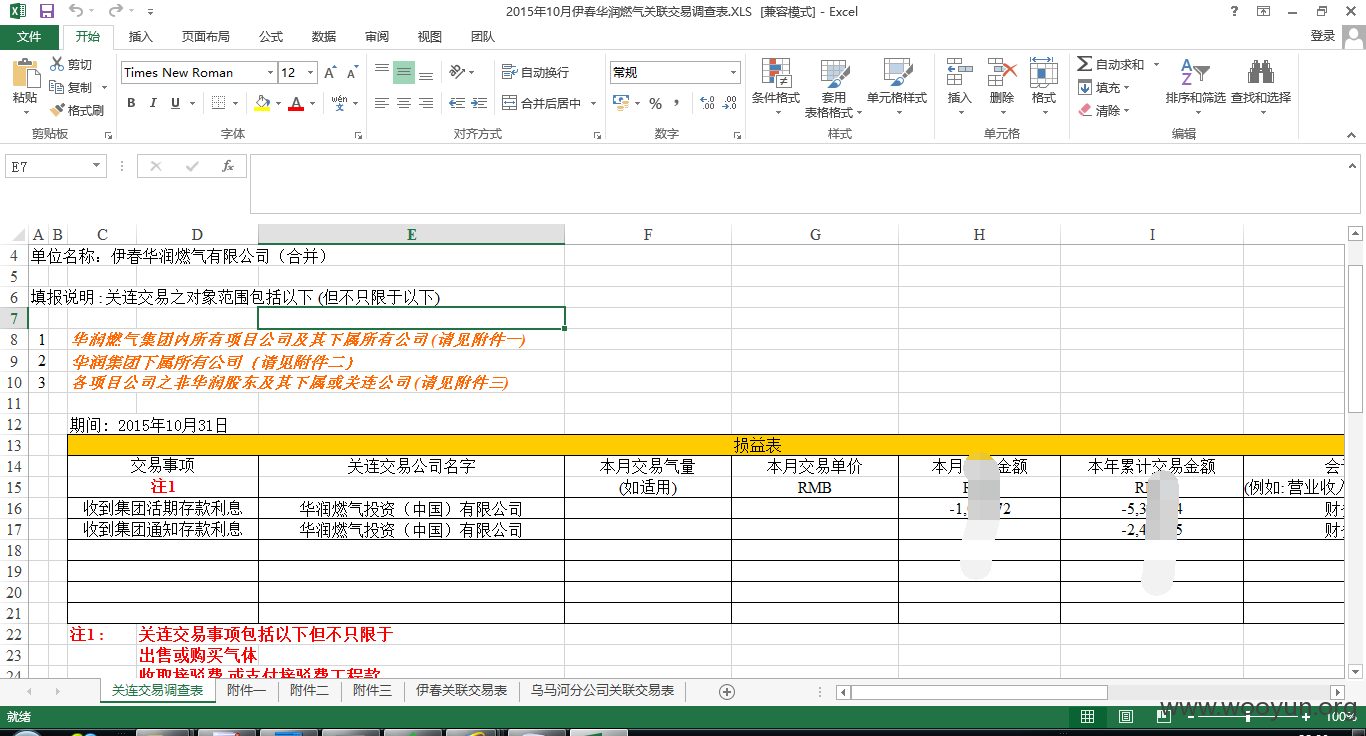
Task: Open sheet tab 附件一
Action: point(246,691)
